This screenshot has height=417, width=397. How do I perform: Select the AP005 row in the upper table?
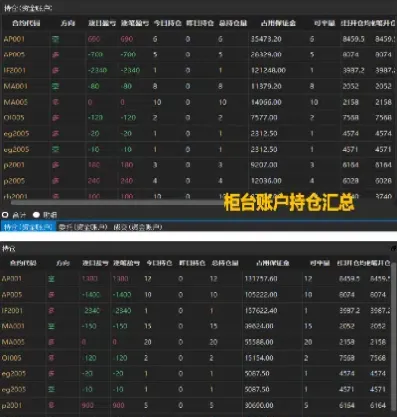(x=198, y=54)
